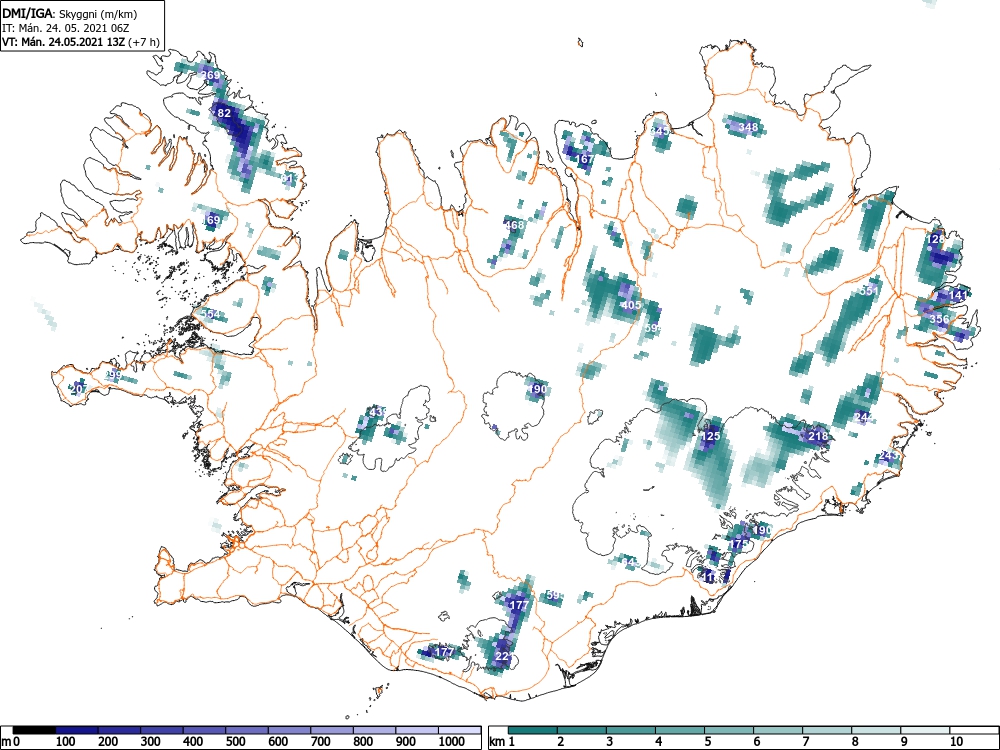Click the '700' tick on the meter legend
This screenshot has width=1000, height=750.
pyautogui.click(x=321, y=741)
